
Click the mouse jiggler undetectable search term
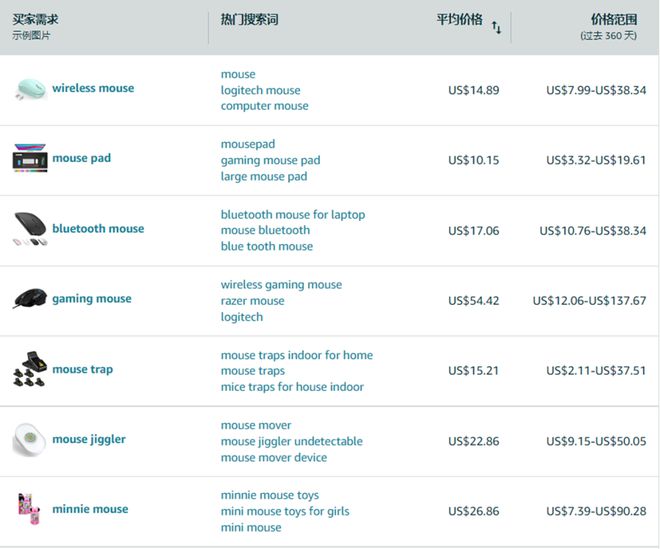pos(291,441)
